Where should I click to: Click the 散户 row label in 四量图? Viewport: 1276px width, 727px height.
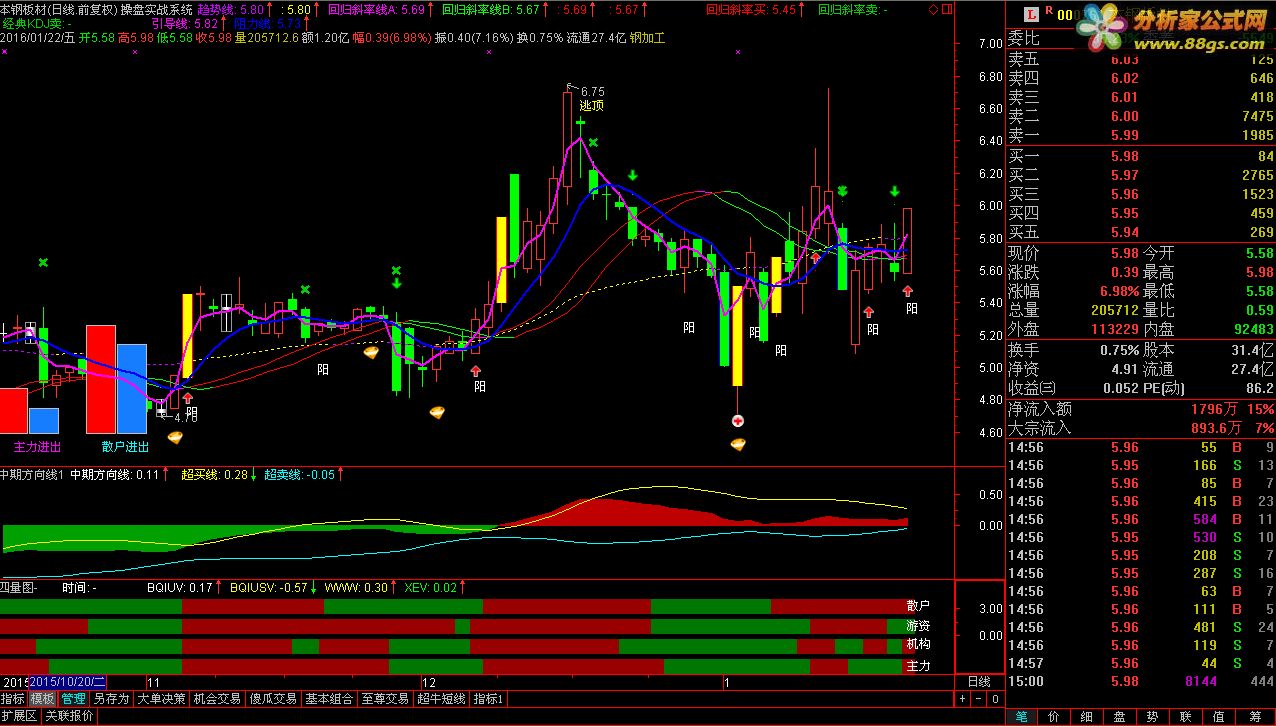coord(918,606)
